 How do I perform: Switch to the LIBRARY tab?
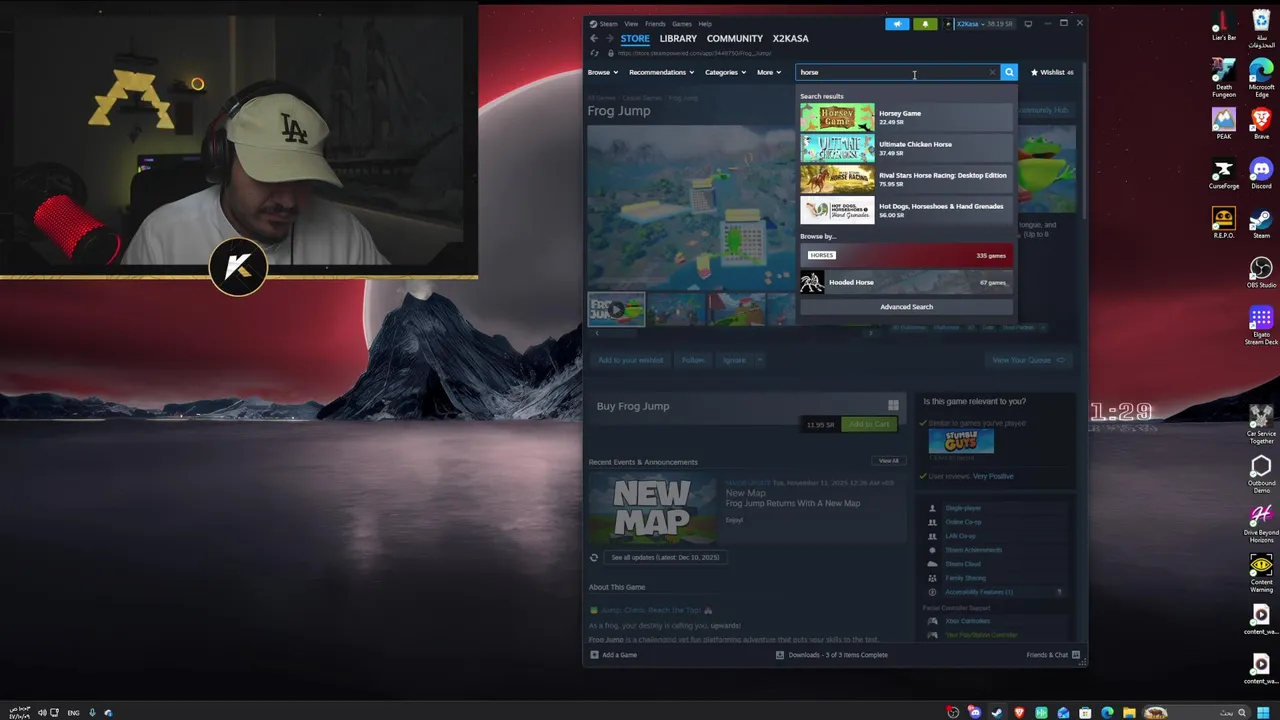(x=678, y=38)
